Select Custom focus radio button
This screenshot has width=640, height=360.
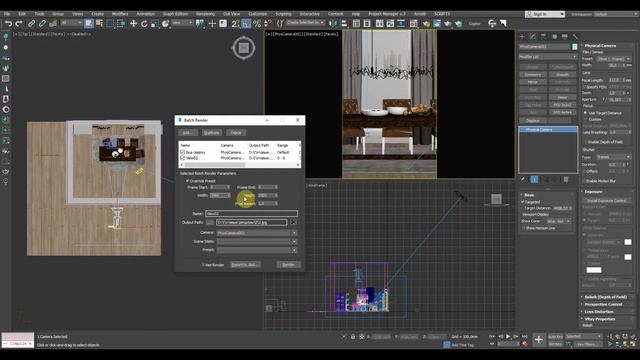pos(585,119)
